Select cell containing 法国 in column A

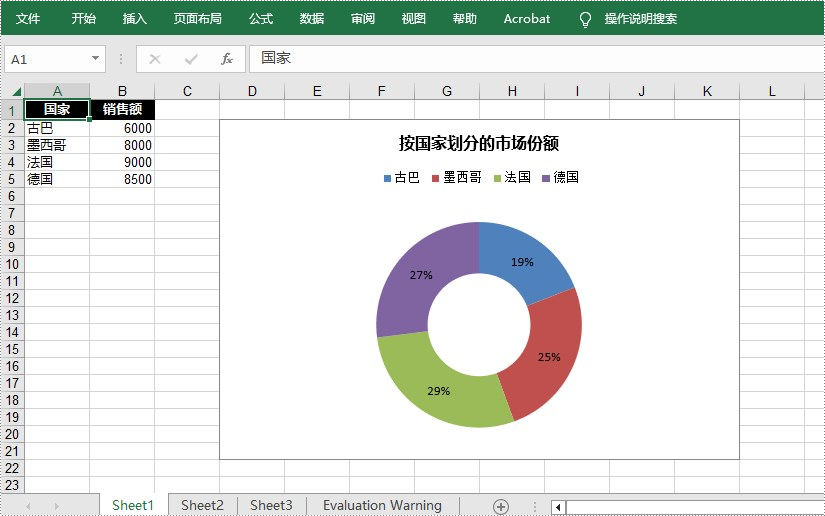point(57,162)
